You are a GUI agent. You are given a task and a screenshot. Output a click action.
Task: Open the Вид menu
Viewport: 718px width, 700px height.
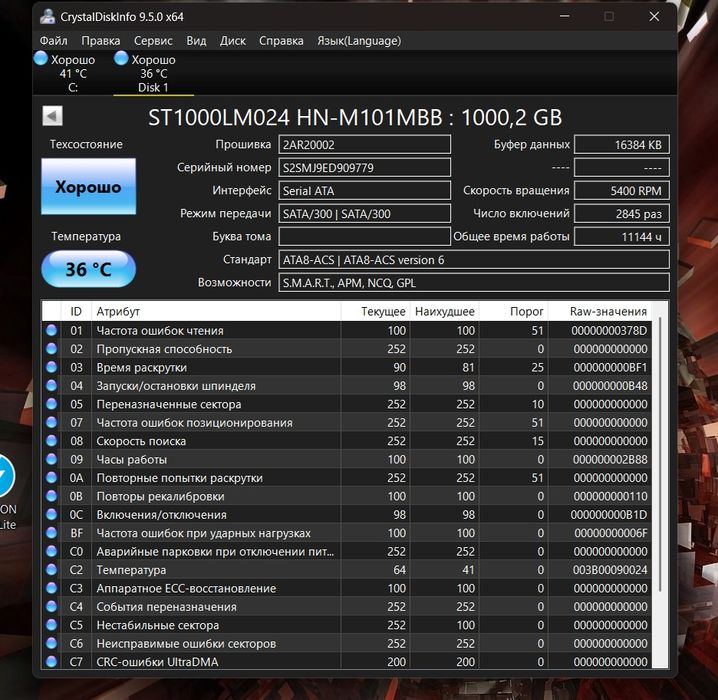[x=196, y=41]
